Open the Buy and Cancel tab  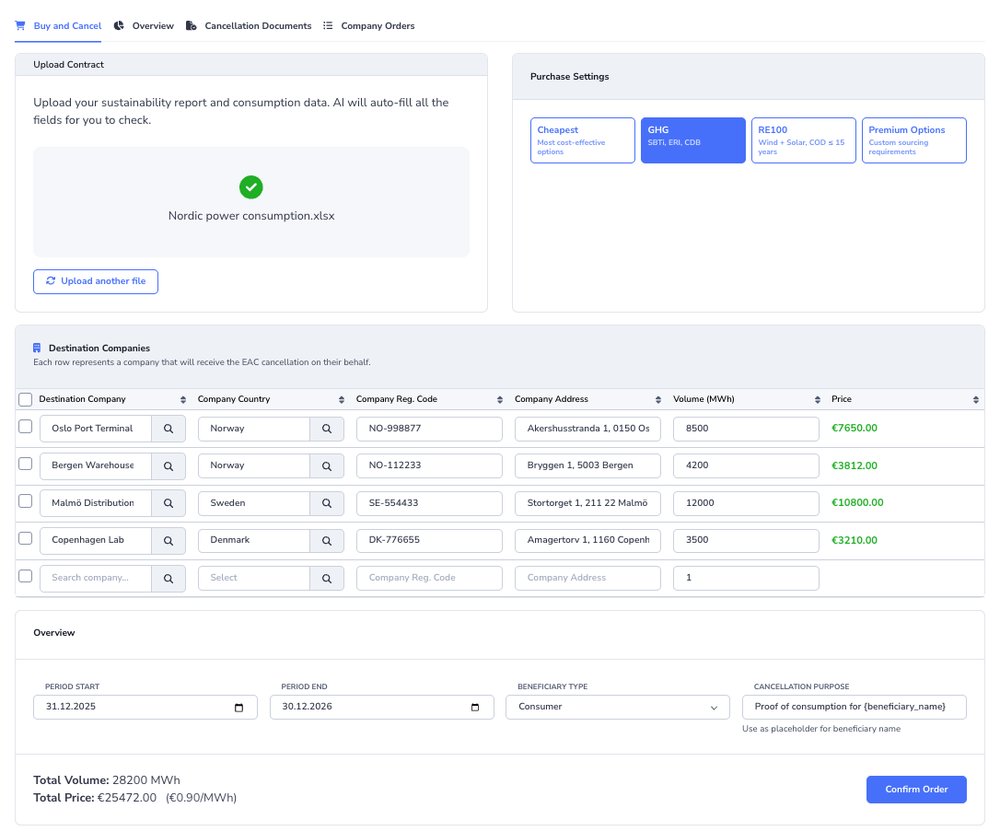58,26
